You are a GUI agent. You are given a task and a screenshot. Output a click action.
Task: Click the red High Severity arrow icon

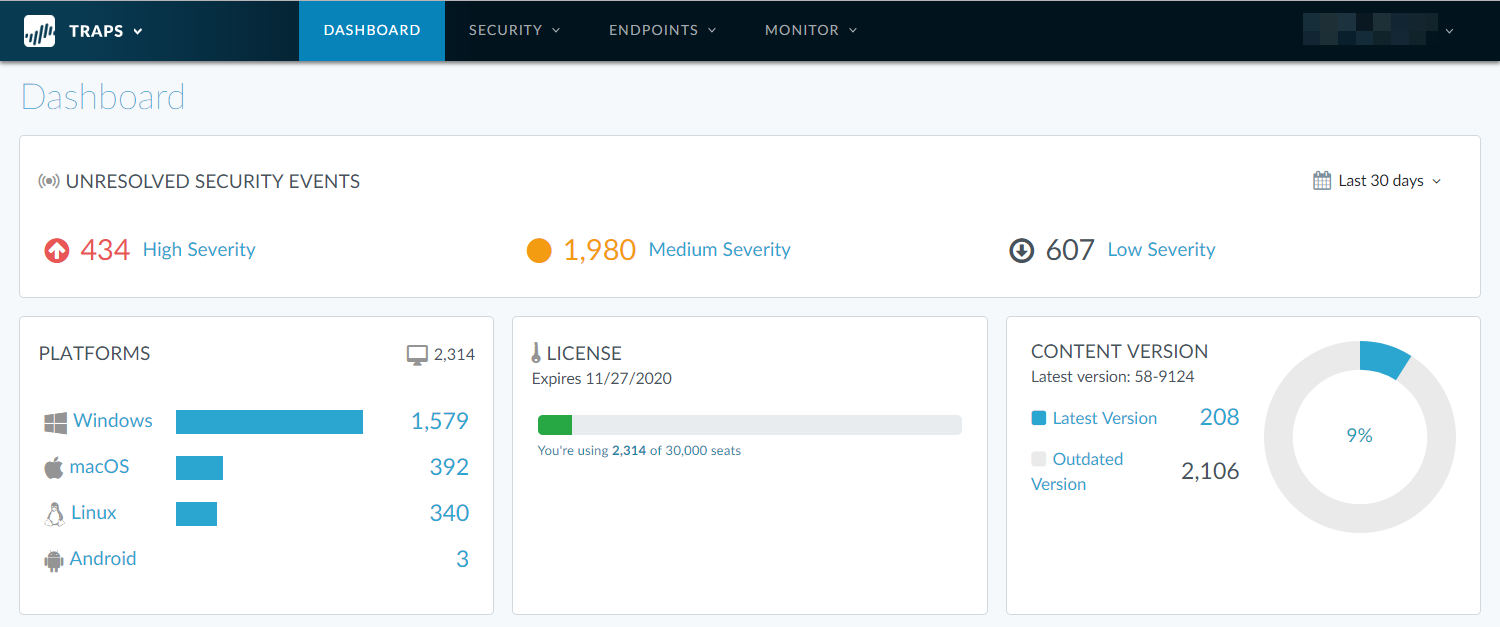(x=57, y=250)
